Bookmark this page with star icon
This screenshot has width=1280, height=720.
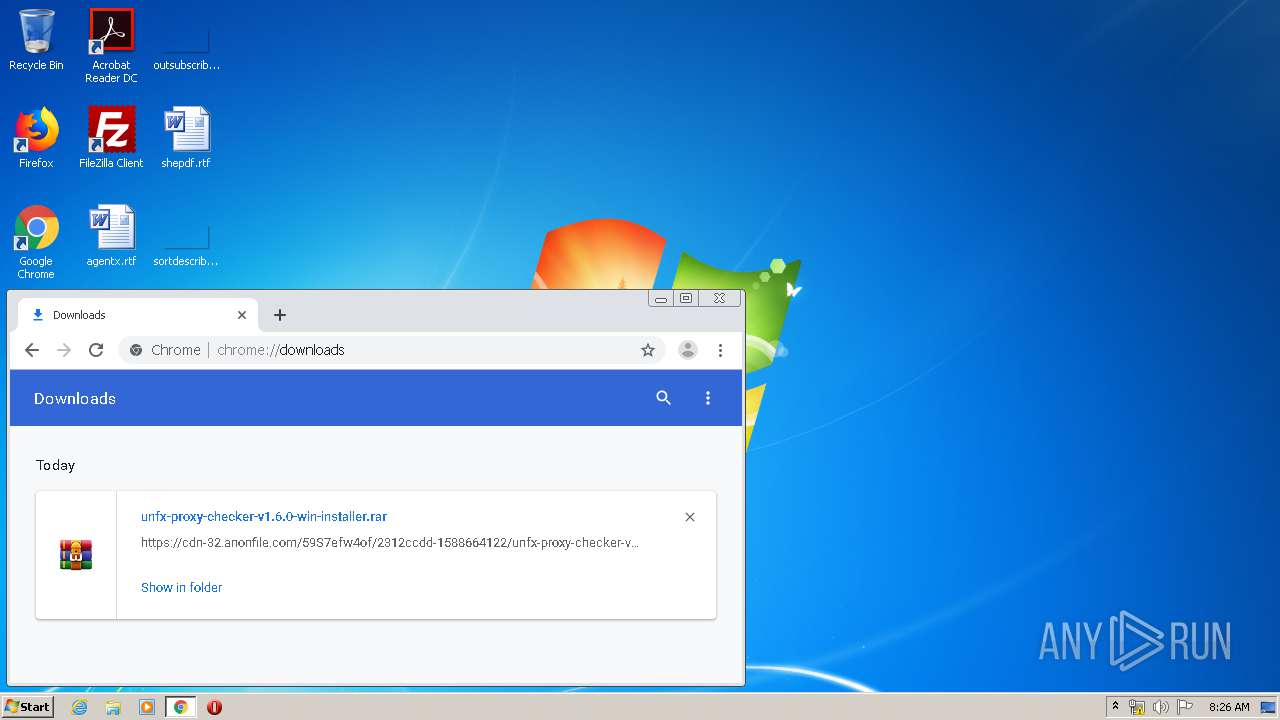tap(648, 350)
